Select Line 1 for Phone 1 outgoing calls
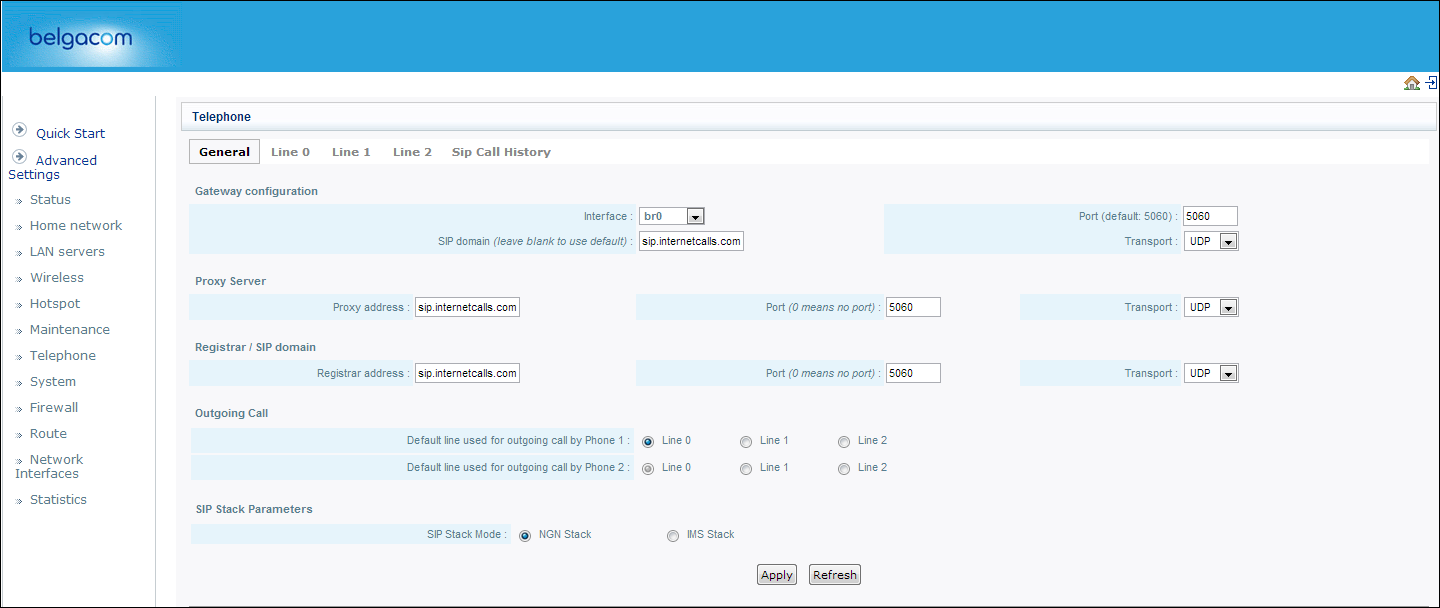Screen dimensions: 1440x608 pos(746,441)
